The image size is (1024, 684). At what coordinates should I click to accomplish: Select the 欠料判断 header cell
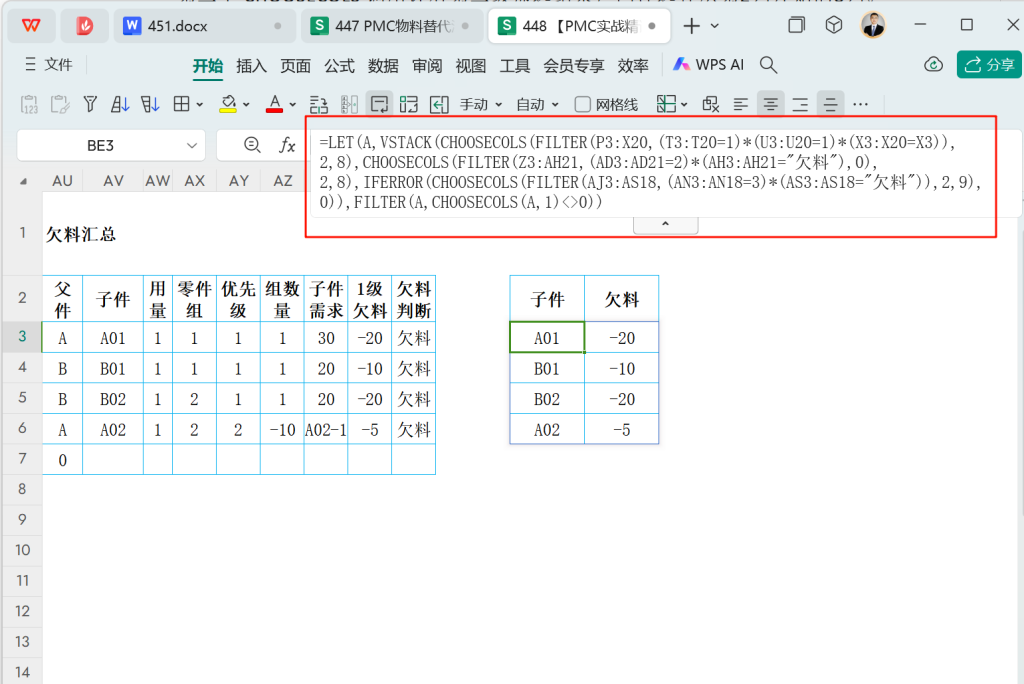pos(413,299)
